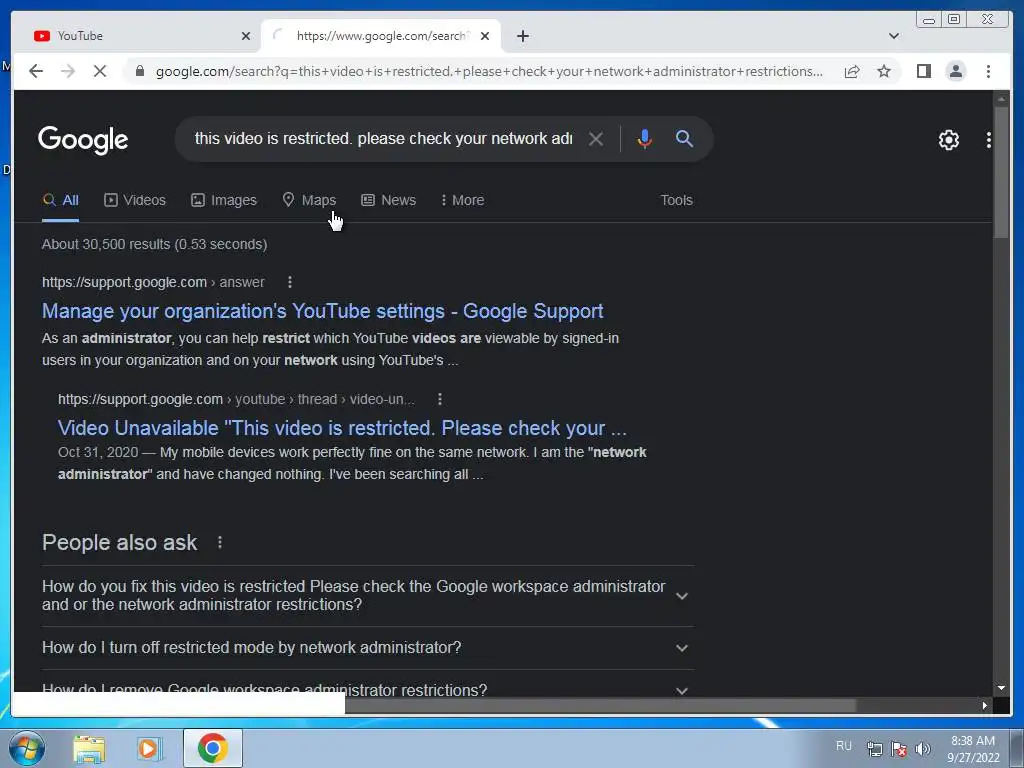
Task: Switch to News results
Action: pyautogui.click(x=389, y=200)
